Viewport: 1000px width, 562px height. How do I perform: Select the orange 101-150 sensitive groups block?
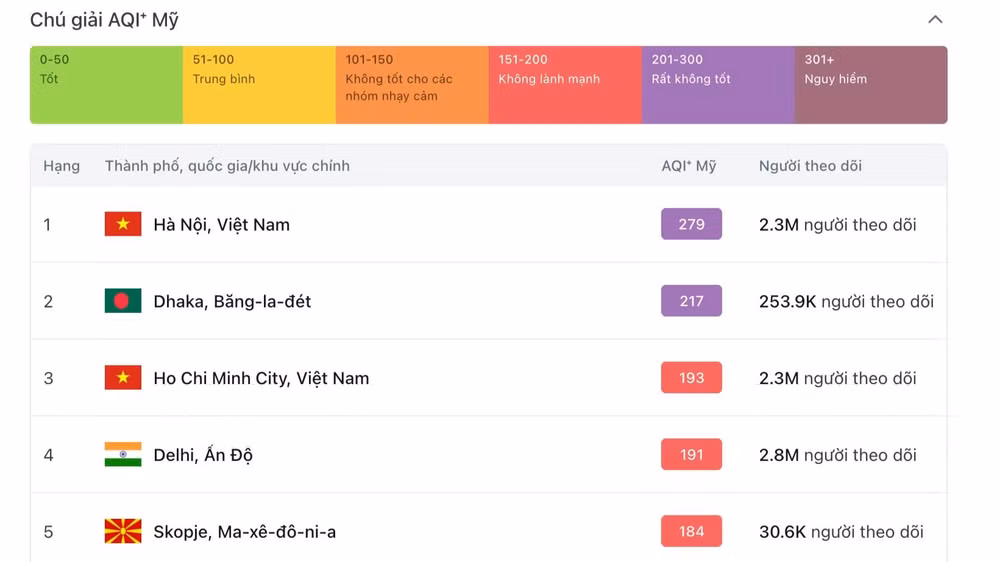pos(413,85)
